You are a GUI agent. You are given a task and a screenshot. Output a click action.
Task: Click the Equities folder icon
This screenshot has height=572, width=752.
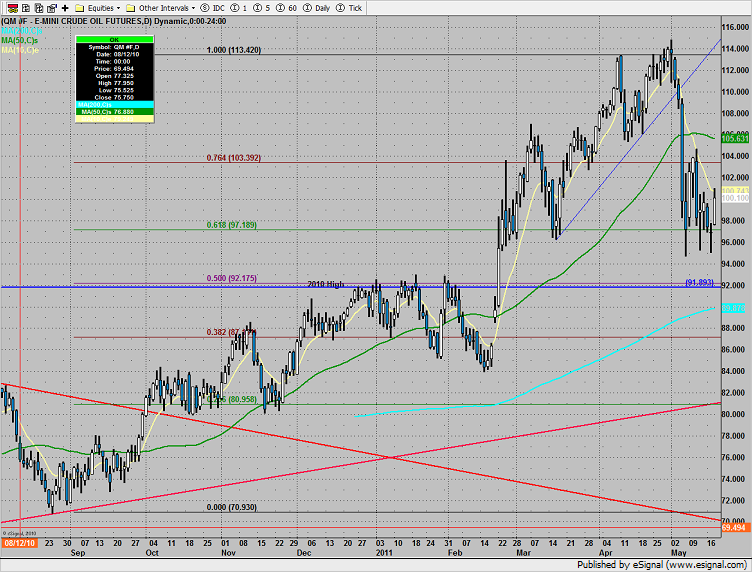pos(80,8)
